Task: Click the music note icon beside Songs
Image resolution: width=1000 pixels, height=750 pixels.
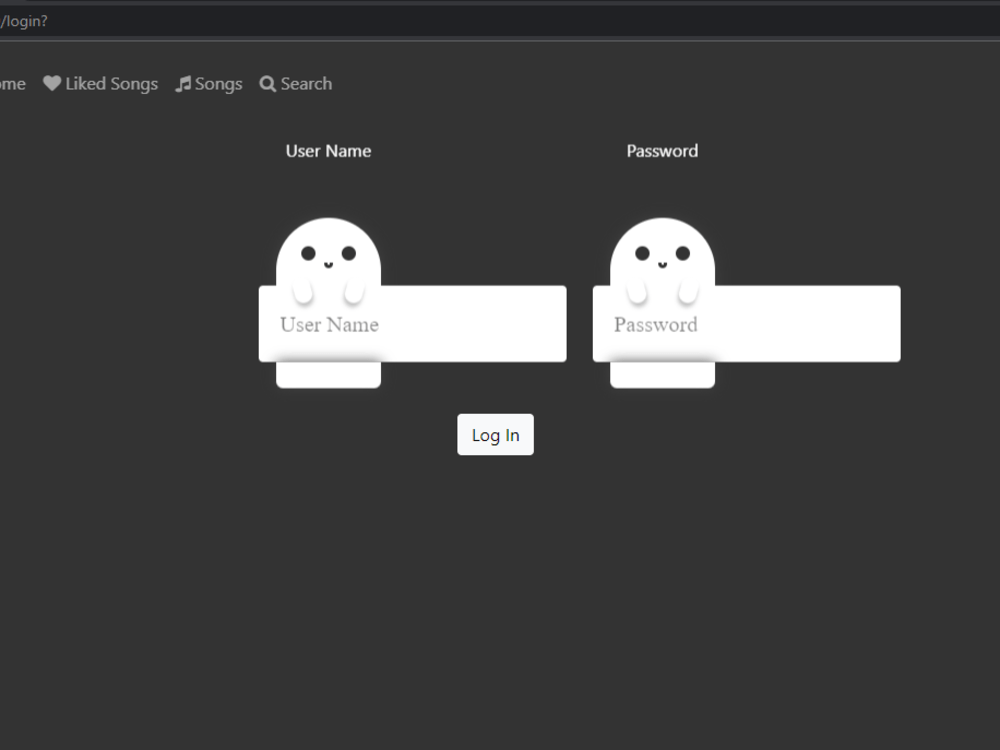Action: pos(185,83)
